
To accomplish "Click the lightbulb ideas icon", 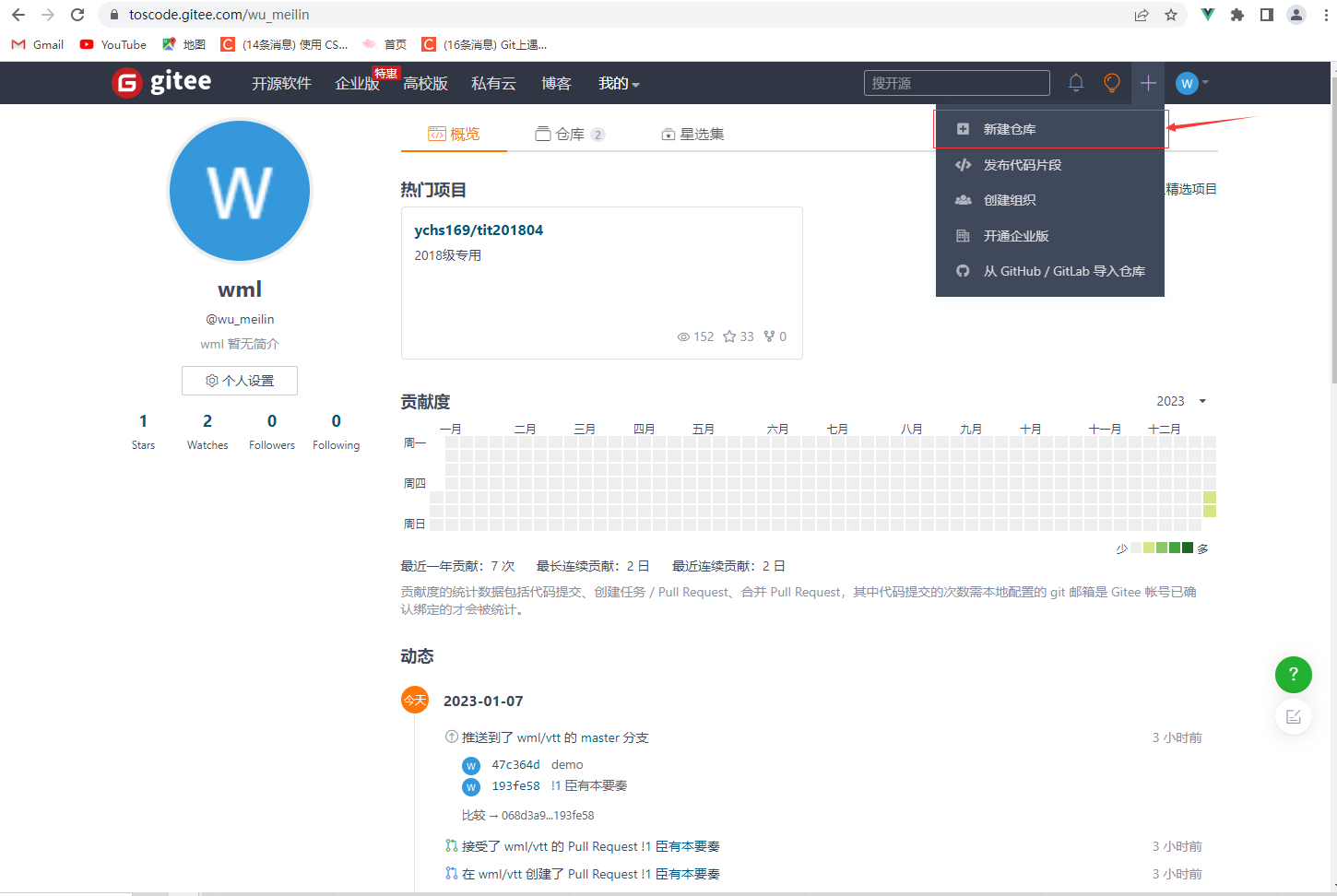I will coord(1111,83).
